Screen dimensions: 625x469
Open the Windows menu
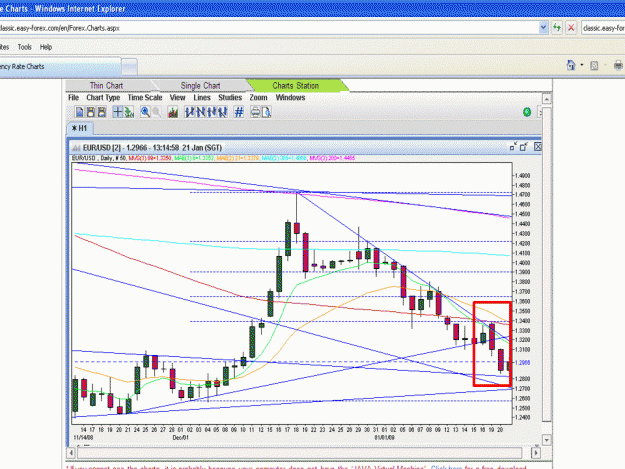[x=290, y=98]
